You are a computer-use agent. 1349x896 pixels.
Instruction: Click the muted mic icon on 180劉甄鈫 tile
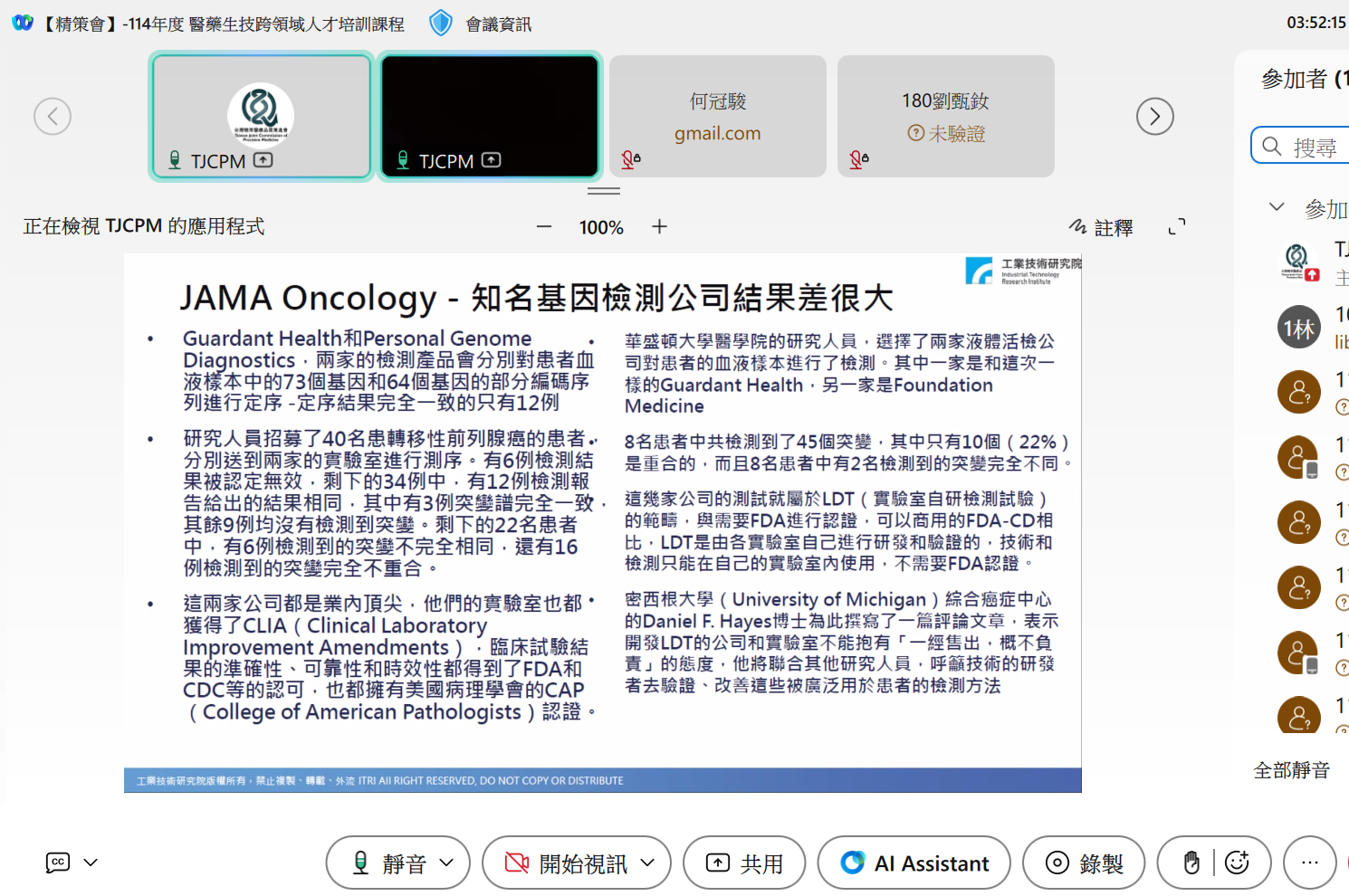(x=858, y=160)
